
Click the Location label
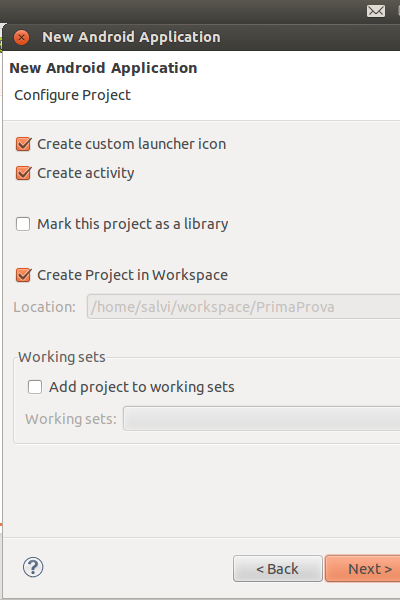tap(44, 307)
